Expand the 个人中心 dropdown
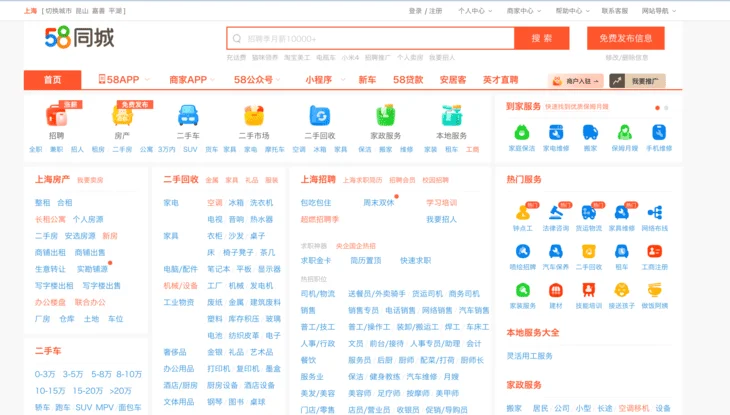The width and height of the screenshot is (730, 415). pos(475,11)
